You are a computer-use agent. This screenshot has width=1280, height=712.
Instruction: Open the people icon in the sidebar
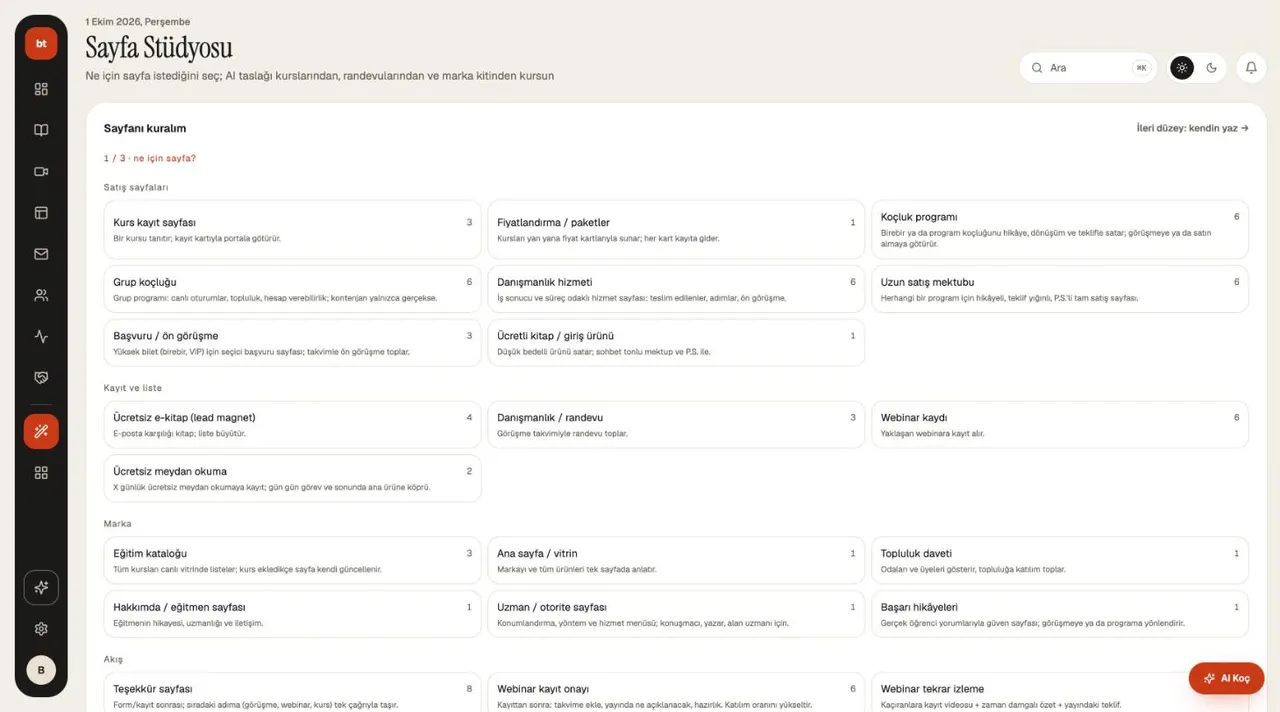tap(41, 296)
